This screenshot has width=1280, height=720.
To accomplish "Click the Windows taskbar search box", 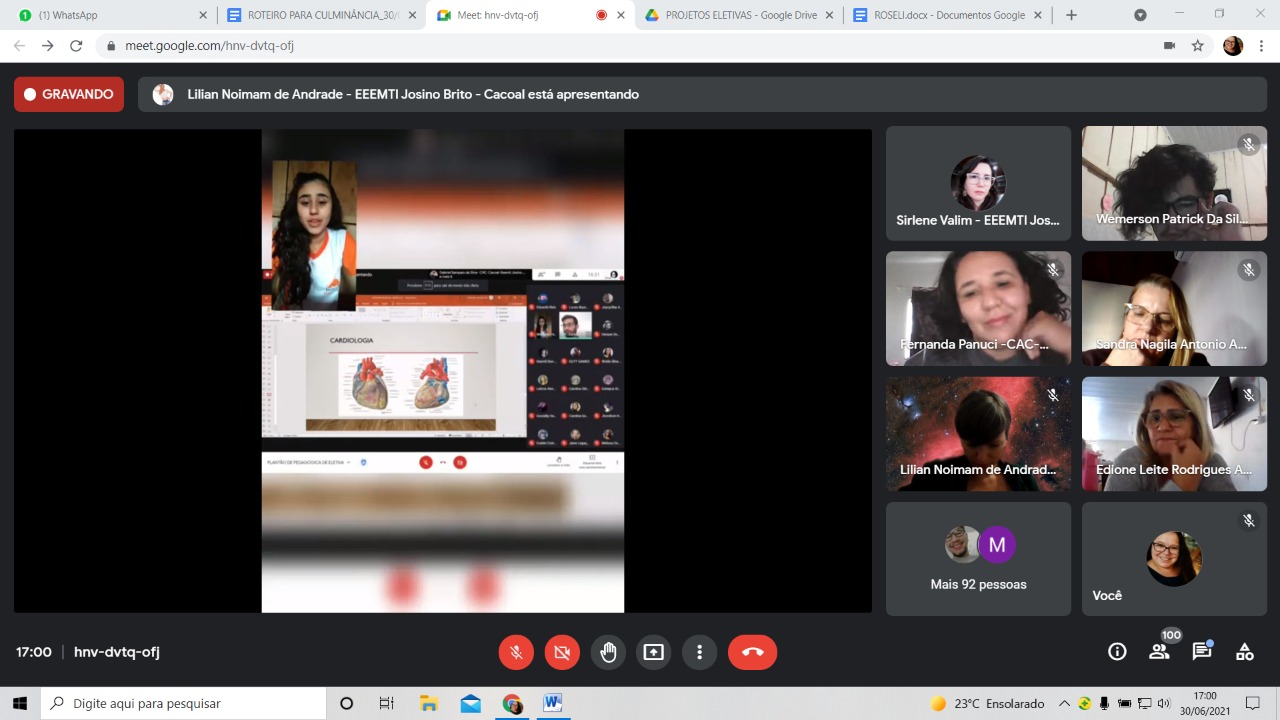I will 184,703.
